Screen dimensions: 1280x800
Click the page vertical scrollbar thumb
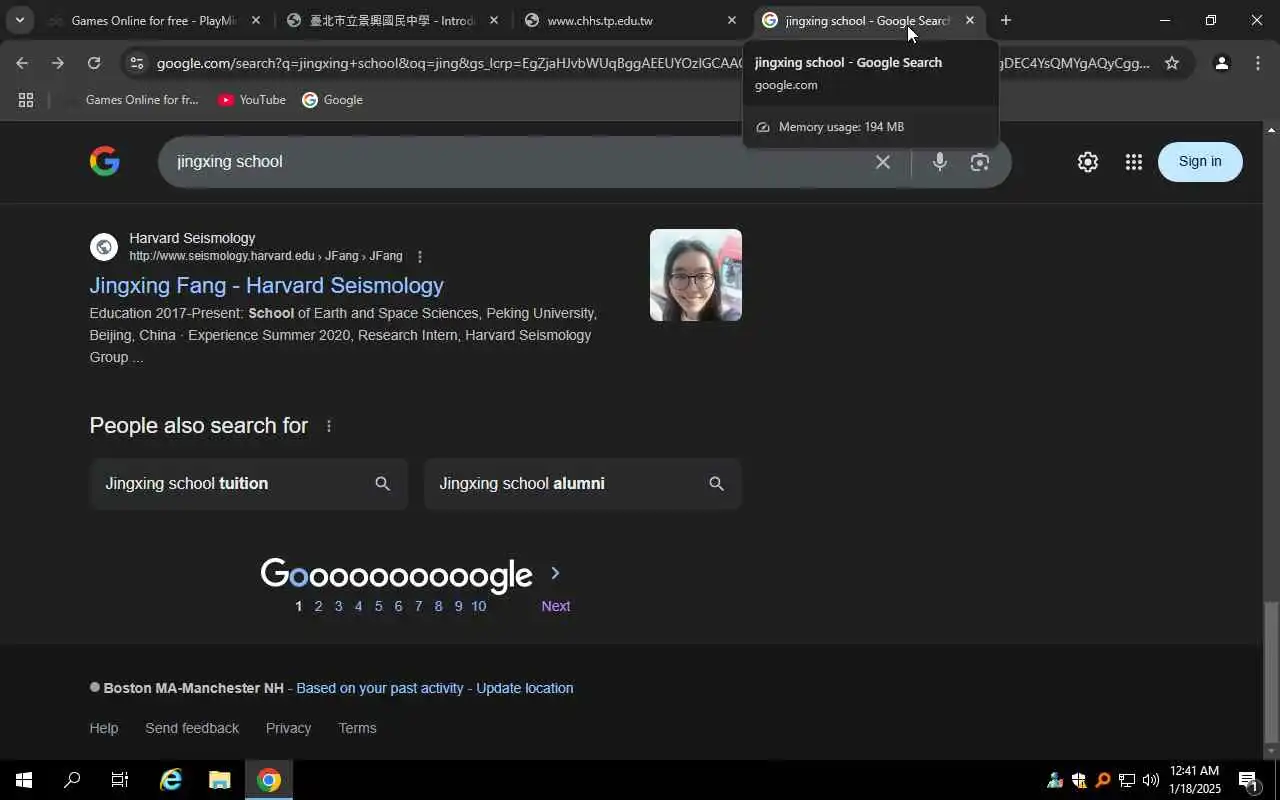click(x=1271, y=670)
